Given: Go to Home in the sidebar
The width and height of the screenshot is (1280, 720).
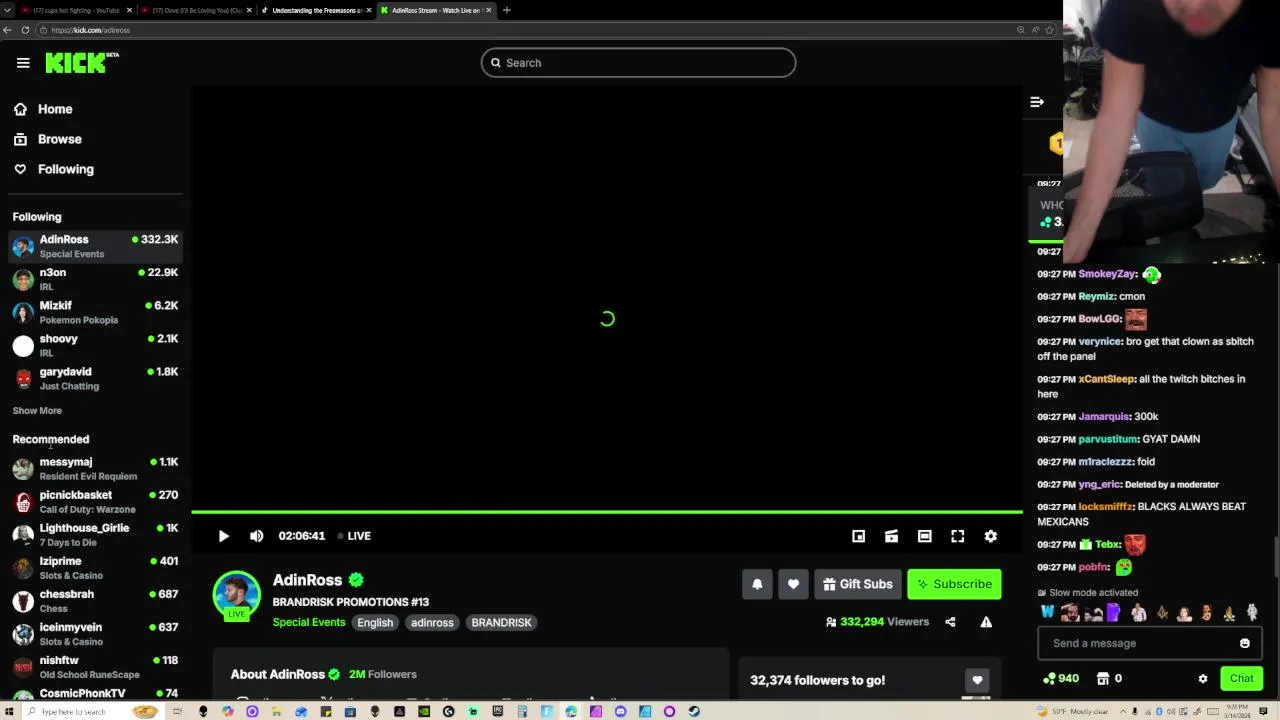Looking at the screenshot, I should point(55,109).
